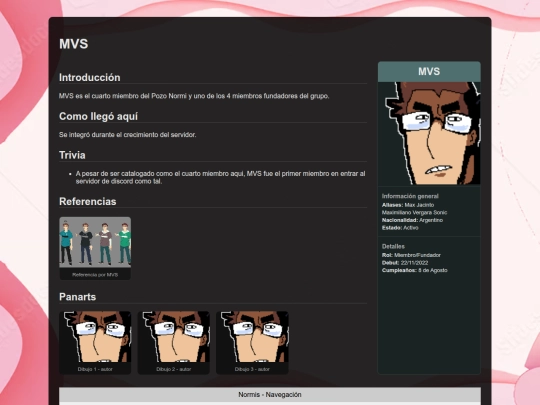The image size is (540, 405).
Task: Open the Dibujo 2 fanart thumbnail
Action: [x=174, y=336]
